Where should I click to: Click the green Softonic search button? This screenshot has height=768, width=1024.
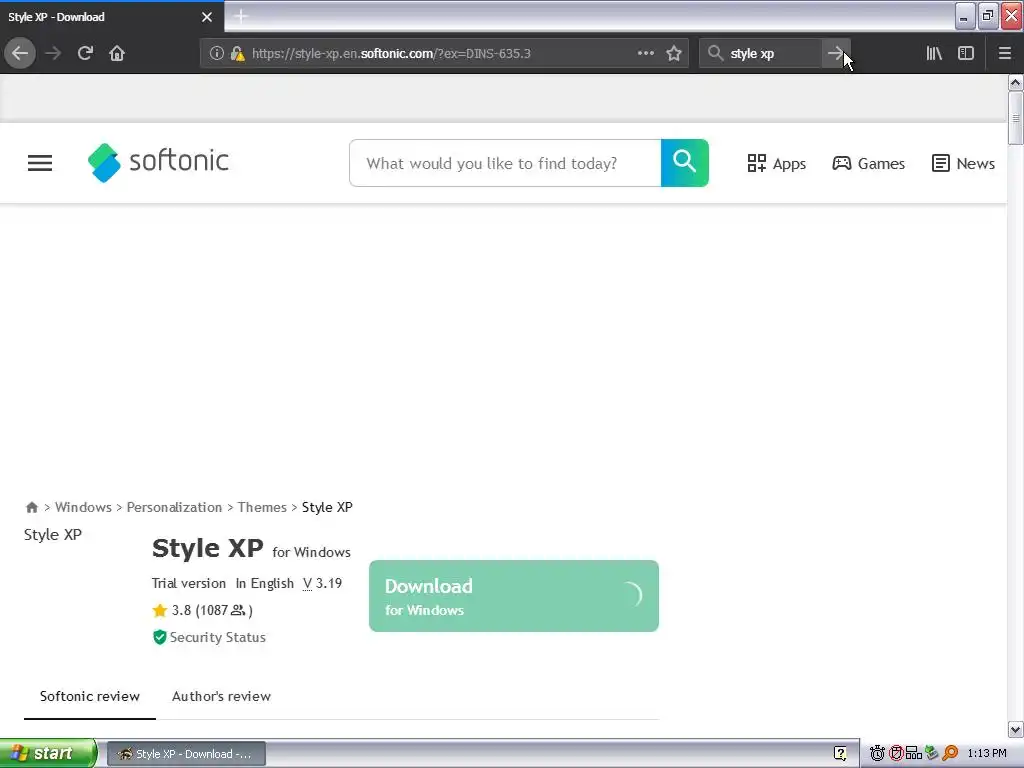(684, 163)
